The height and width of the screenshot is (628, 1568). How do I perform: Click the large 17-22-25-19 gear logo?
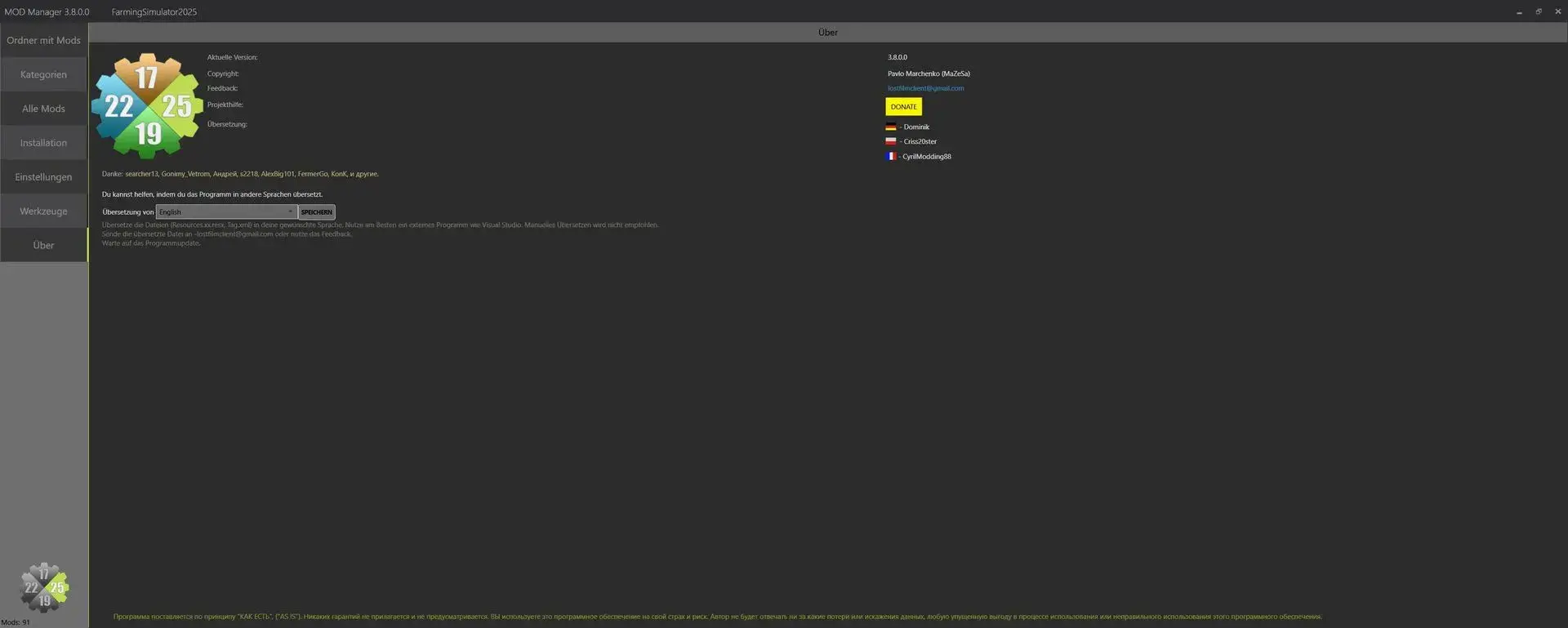[147, 106]
